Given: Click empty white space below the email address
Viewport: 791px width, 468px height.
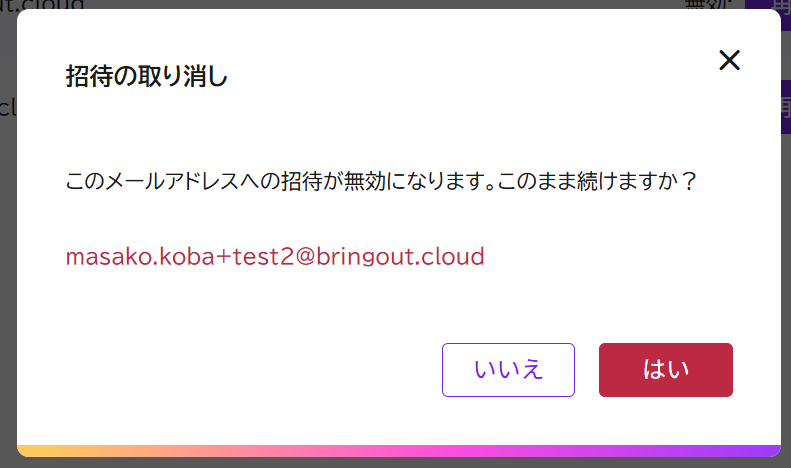Looking at the screenshot, I should click(x=250, y=320).
